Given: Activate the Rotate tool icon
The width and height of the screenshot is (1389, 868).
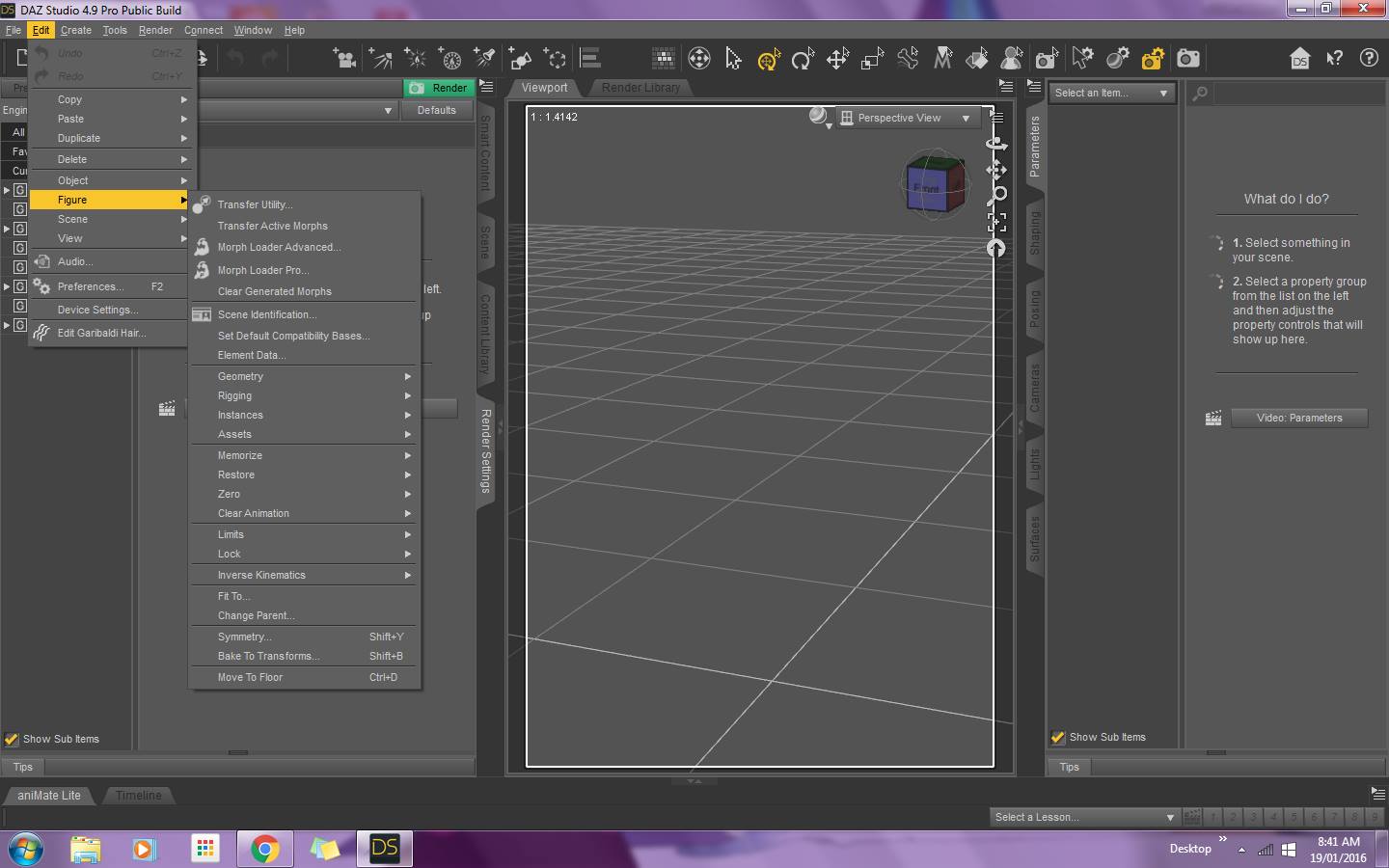Looking at the screenshot, I should tap(803, 59).
